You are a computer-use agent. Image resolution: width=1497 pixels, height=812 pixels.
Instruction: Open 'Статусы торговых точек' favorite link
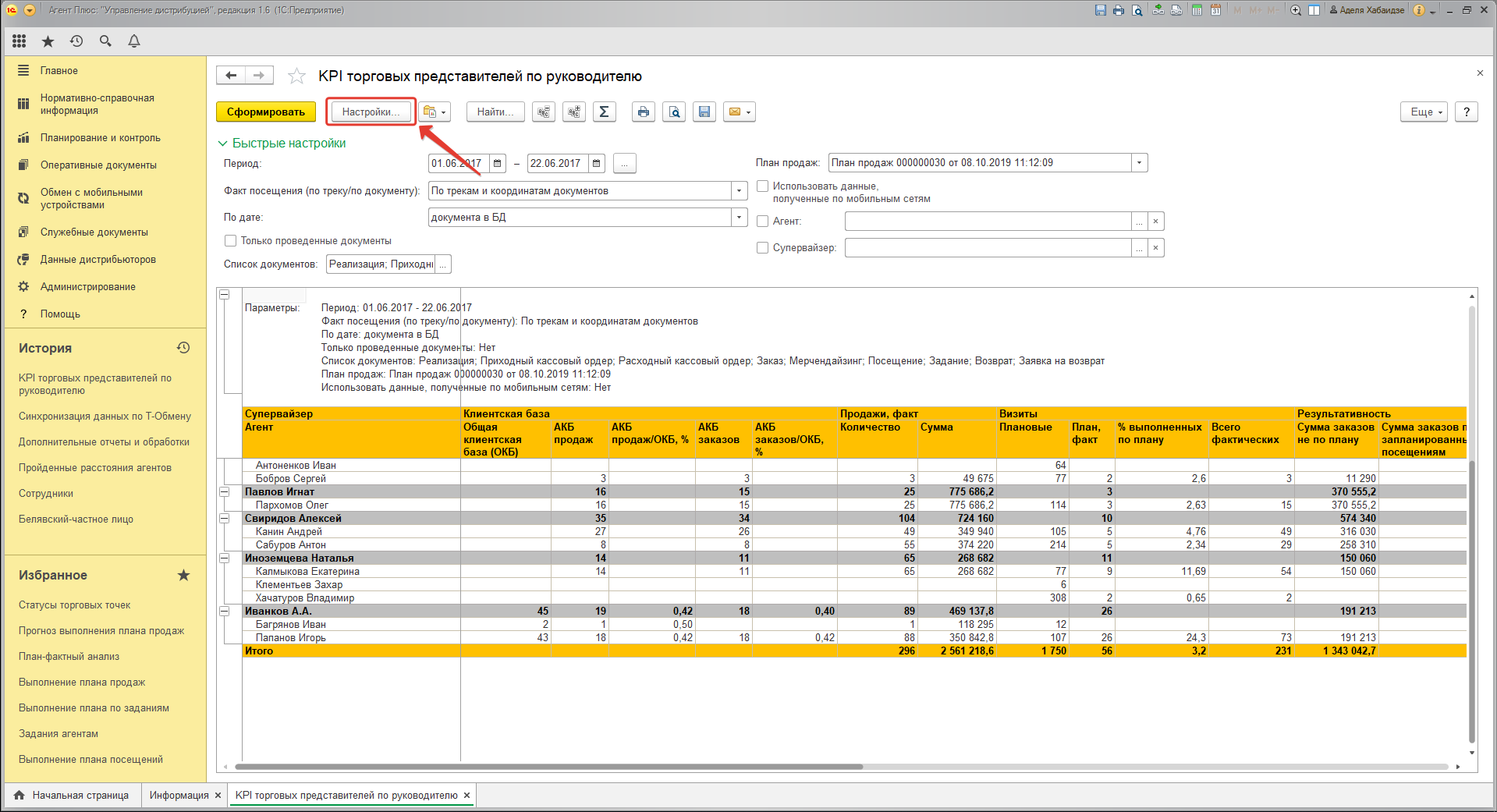[x=75, y=605]
